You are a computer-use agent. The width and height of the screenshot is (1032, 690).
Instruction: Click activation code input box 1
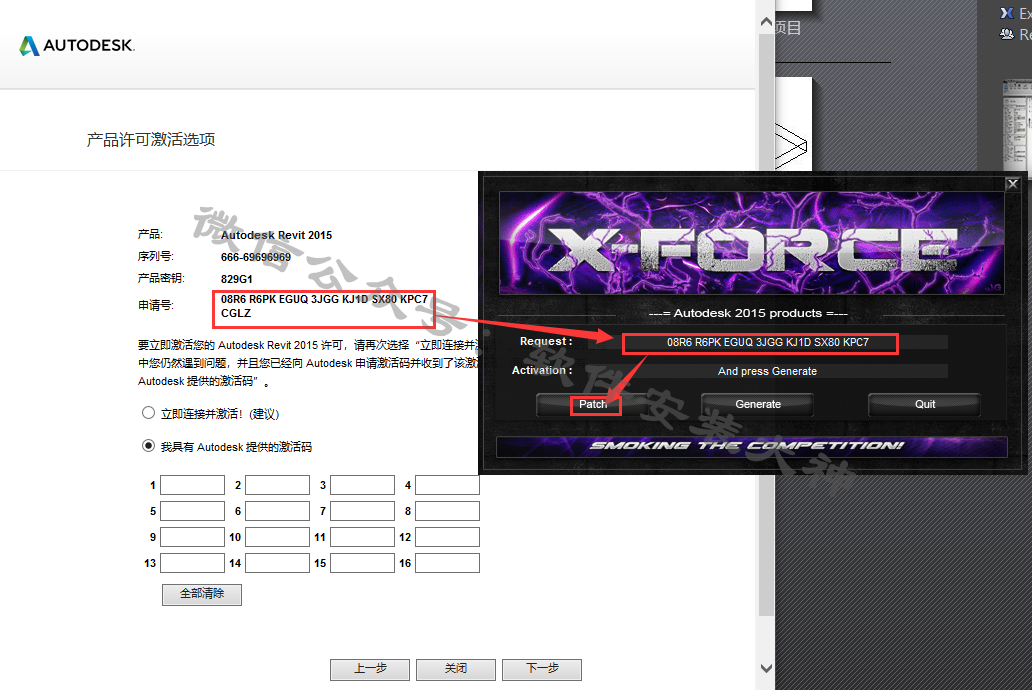[x=192, y=485]
